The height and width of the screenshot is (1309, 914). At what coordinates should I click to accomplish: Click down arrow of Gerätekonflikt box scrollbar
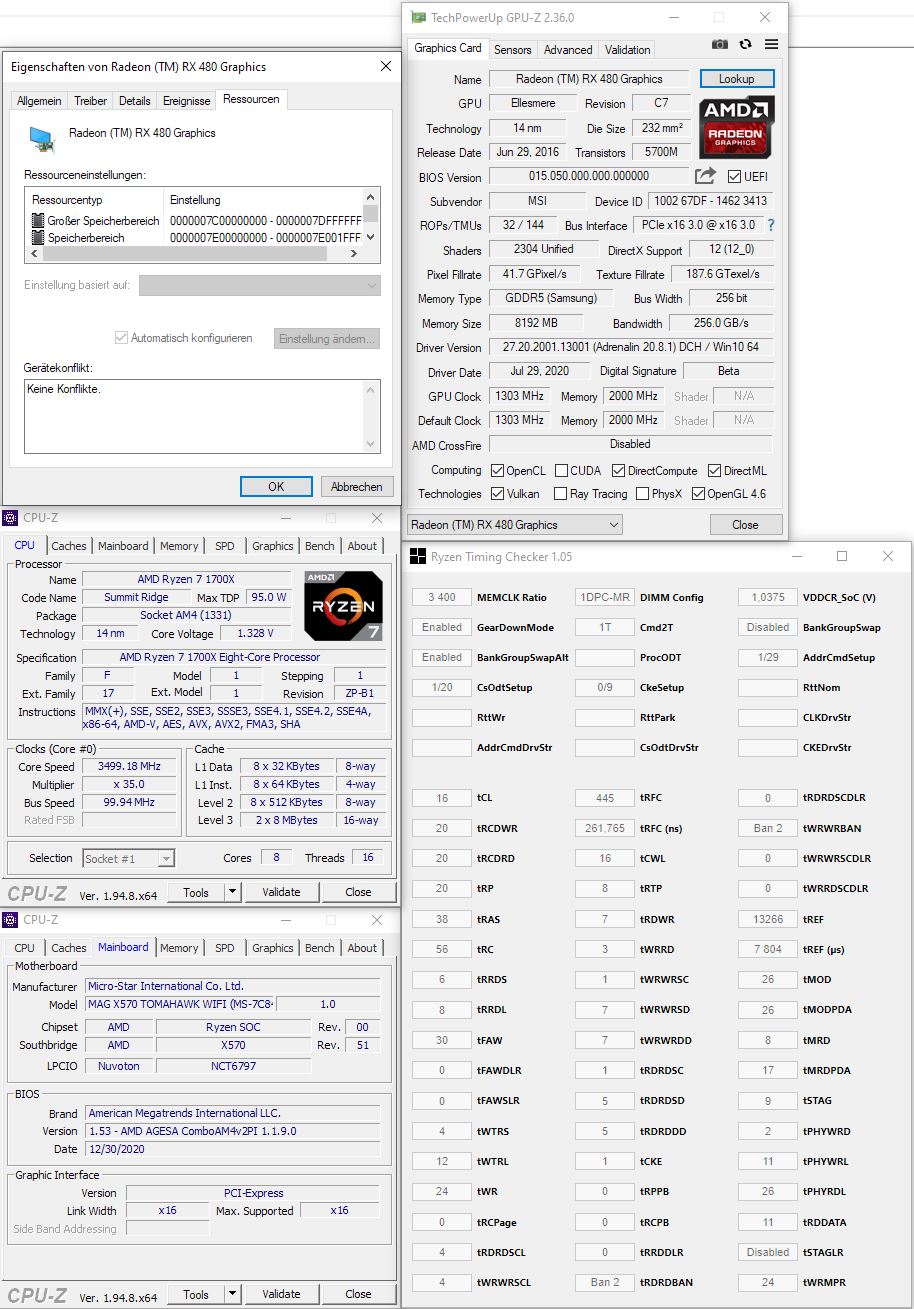pyautogui.click(x=372, y=444)
